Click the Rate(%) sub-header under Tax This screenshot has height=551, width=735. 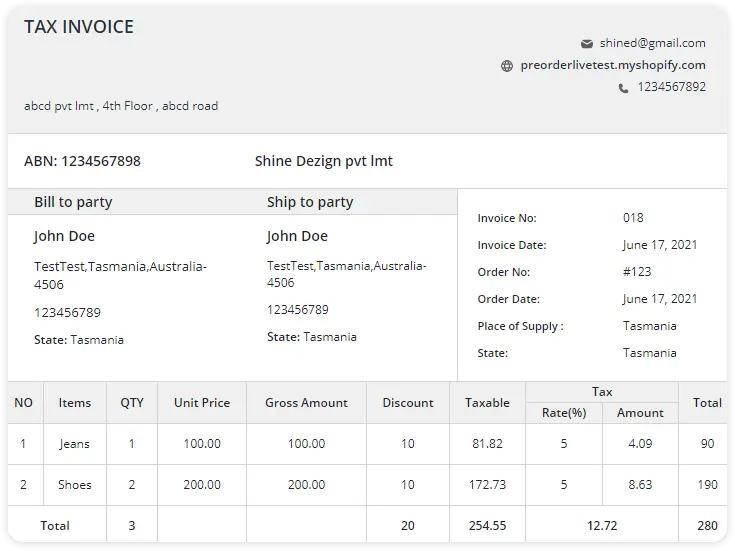click(x=563, y=413)
